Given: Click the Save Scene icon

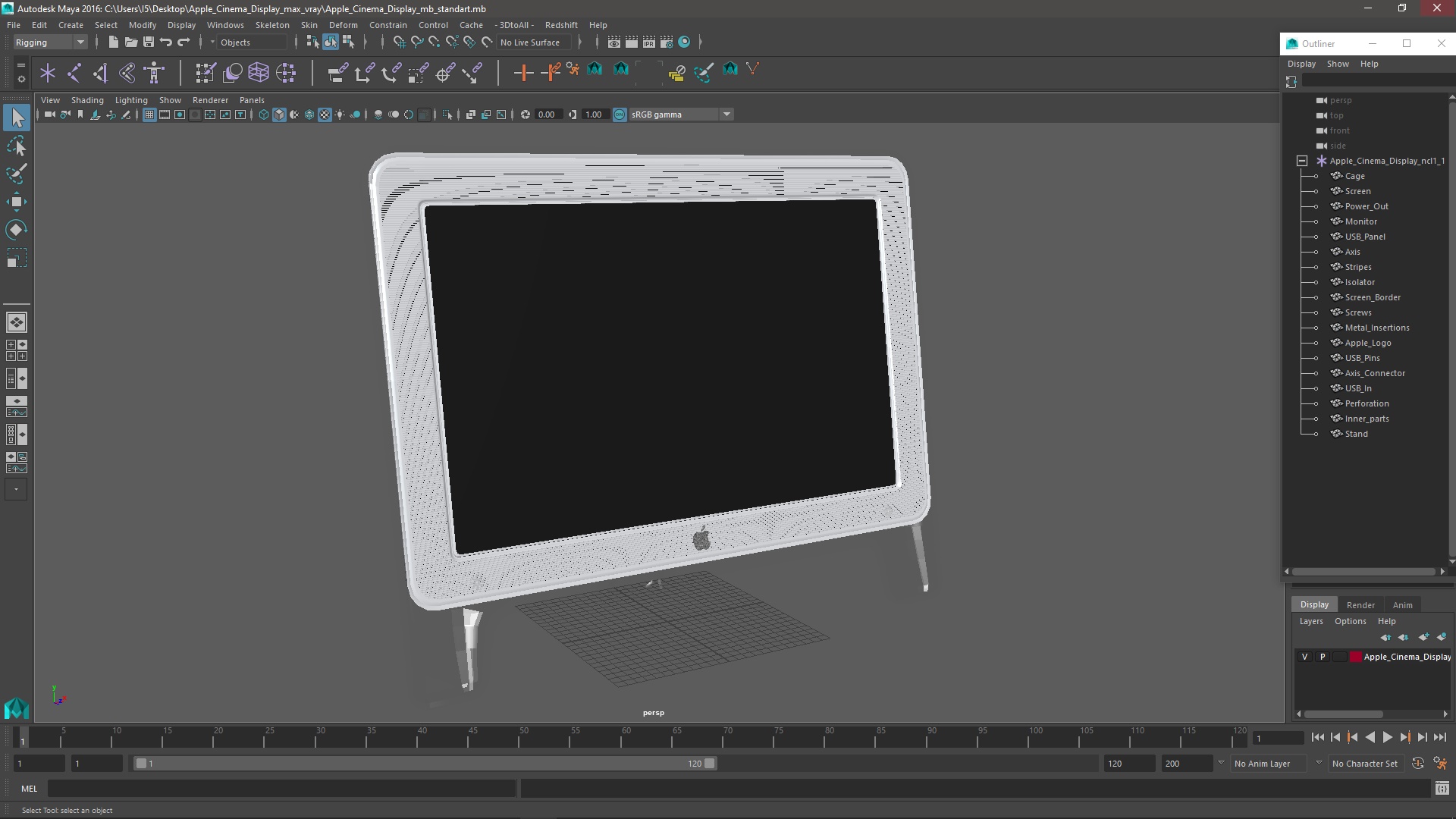Looking at the screenshot, I should [149, 42].
